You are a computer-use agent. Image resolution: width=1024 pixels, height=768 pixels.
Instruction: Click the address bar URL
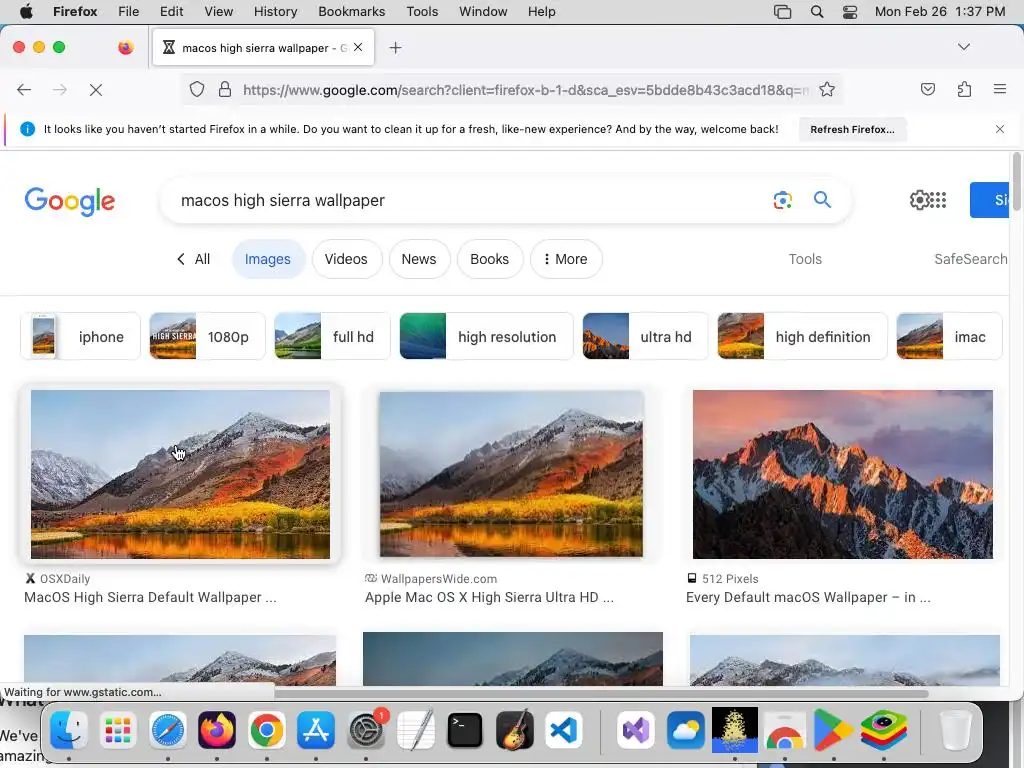[526, 90]
